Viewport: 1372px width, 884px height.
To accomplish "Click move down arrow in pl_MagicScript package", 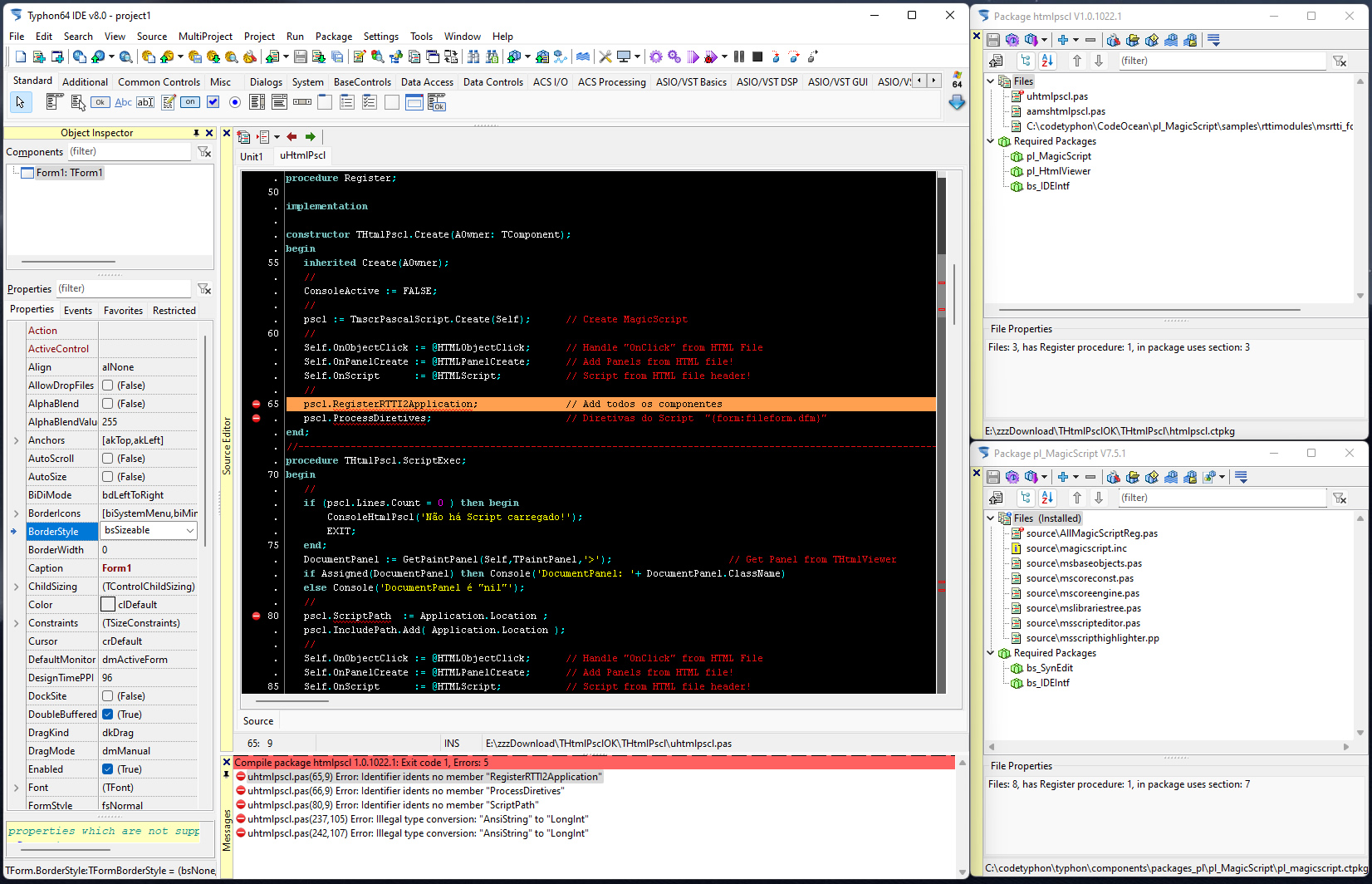I will [1099, 498].
